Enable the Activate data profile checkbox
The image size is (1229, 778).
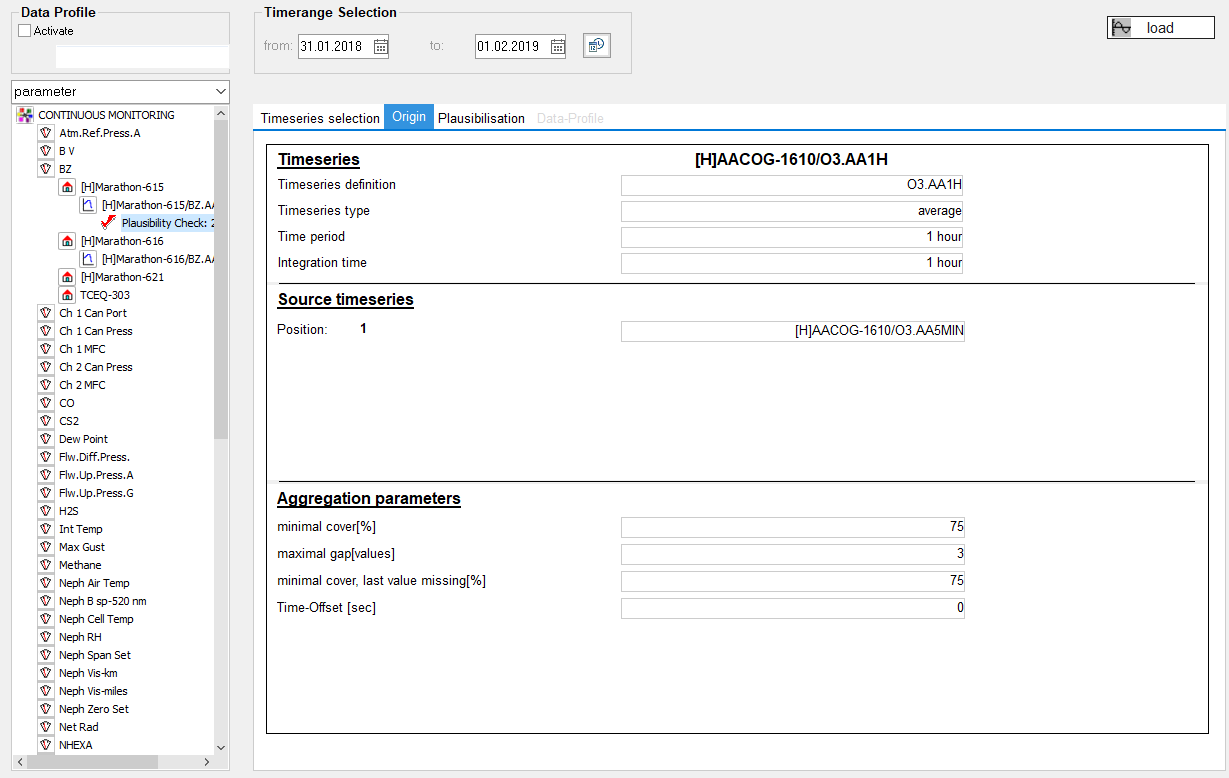tap(25, 31)
